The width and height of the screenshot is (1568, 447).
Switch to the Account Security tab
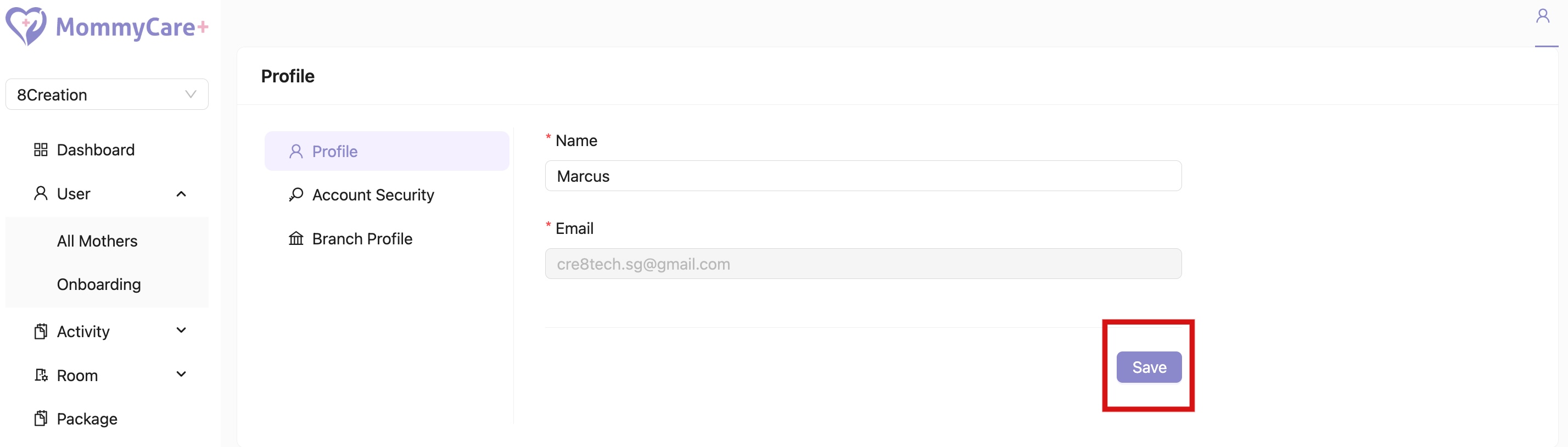tap(373, 194)
